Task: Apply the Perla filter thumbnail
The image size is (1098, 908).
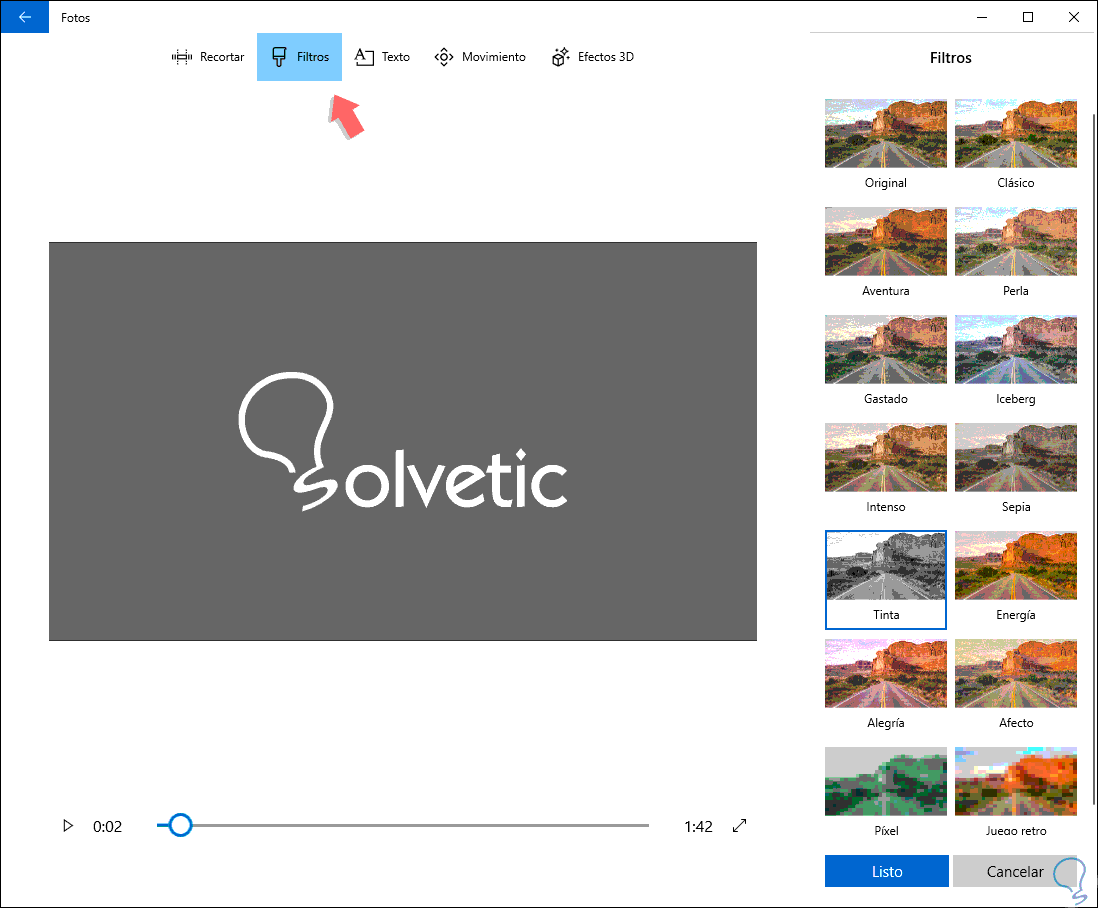Action: click(1015, 241)
